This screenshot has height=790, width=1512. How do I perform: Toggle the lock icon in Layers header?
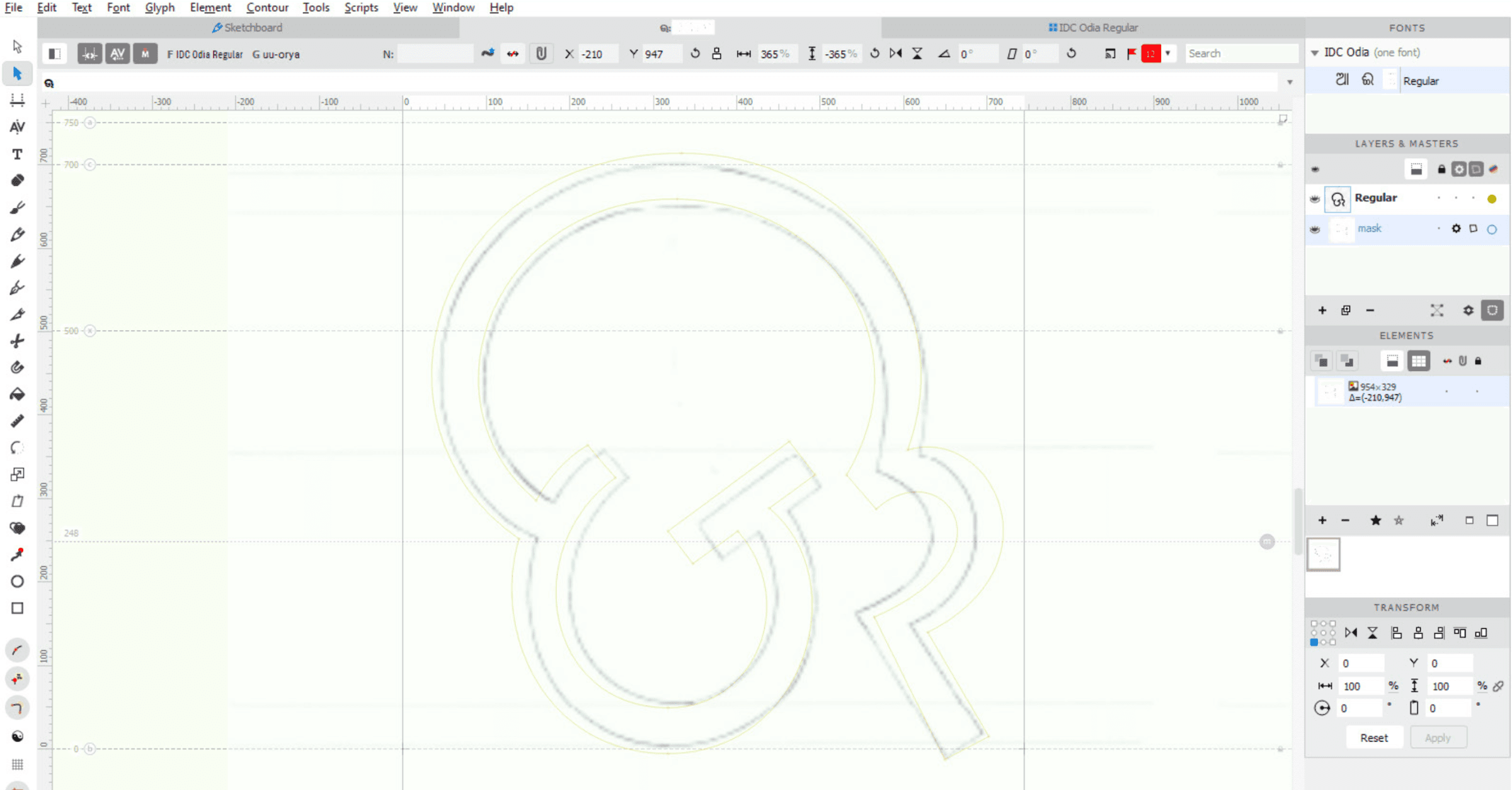tap(1441, 169)
